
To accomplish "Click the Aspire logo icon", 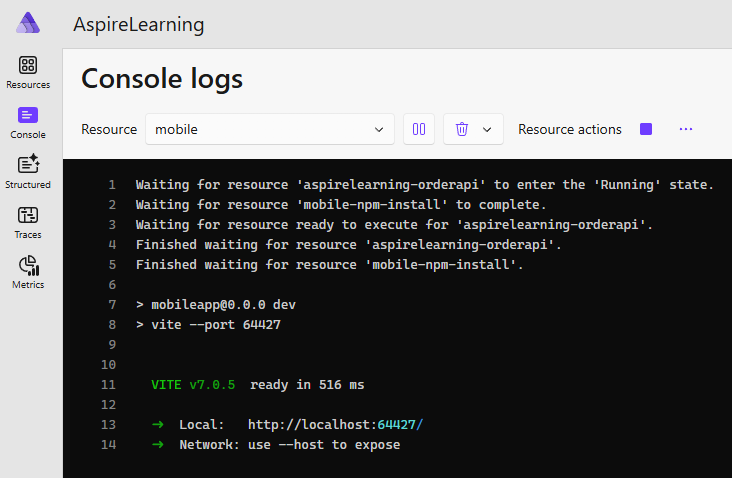I will point(28,23).
